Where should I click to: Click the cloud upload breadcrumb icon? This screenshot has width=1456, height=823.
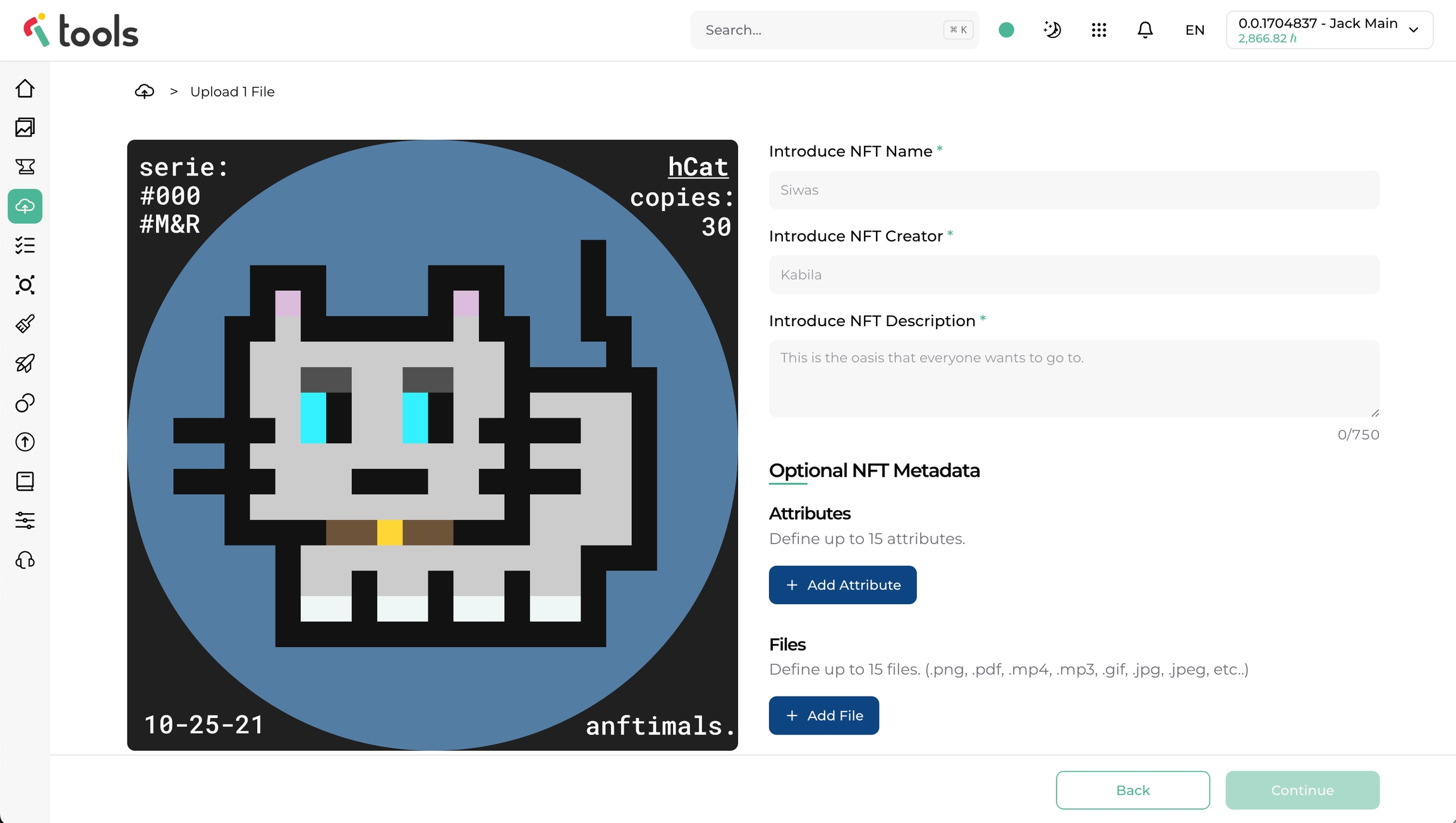tap(145, 92)
